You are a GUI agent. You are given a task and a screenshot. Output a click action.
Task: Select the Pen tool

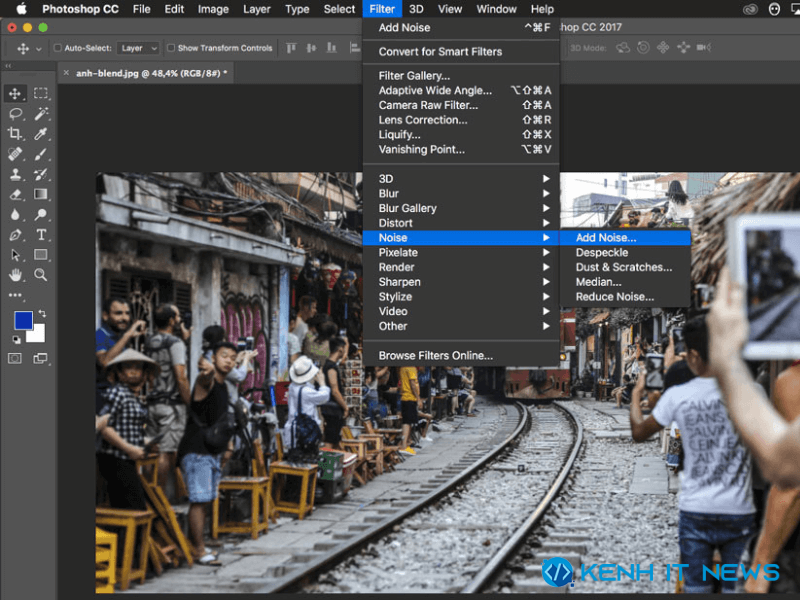[15, 235]
